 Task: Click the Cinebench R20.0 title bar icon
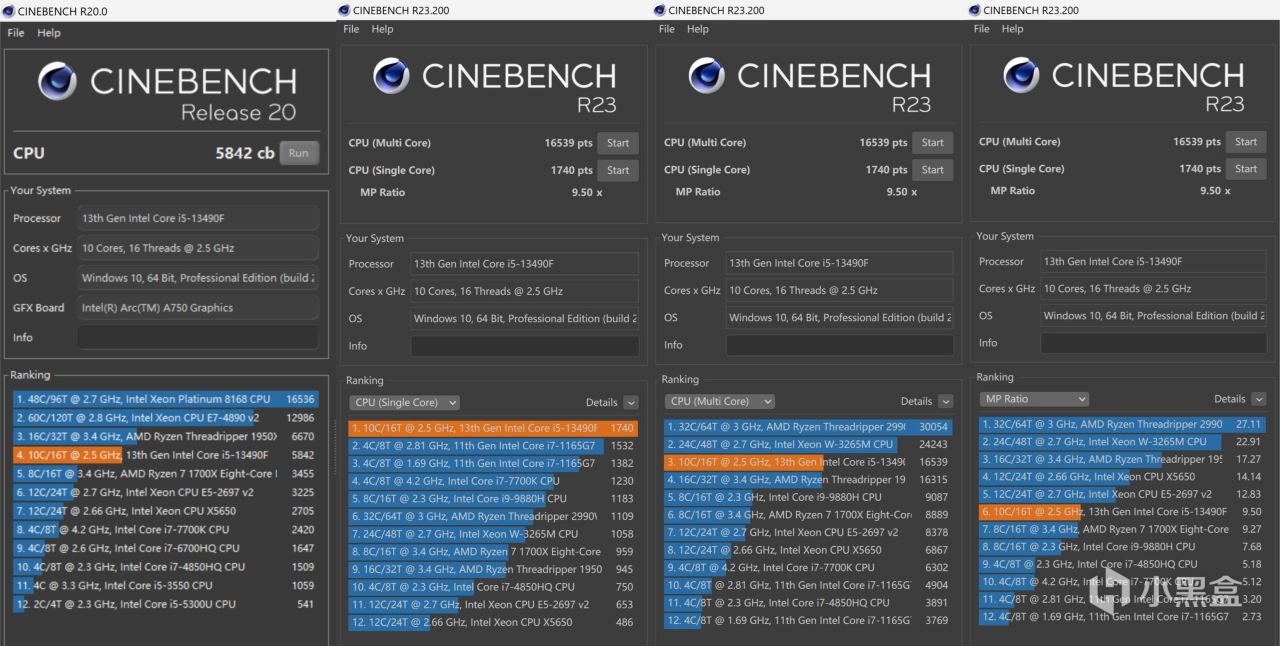(9, 11)
